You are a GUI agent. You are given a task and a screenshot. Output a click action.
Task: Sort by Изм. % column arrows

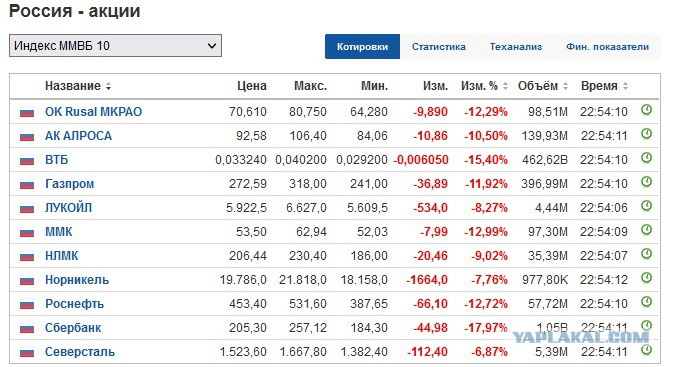point(505,86)
